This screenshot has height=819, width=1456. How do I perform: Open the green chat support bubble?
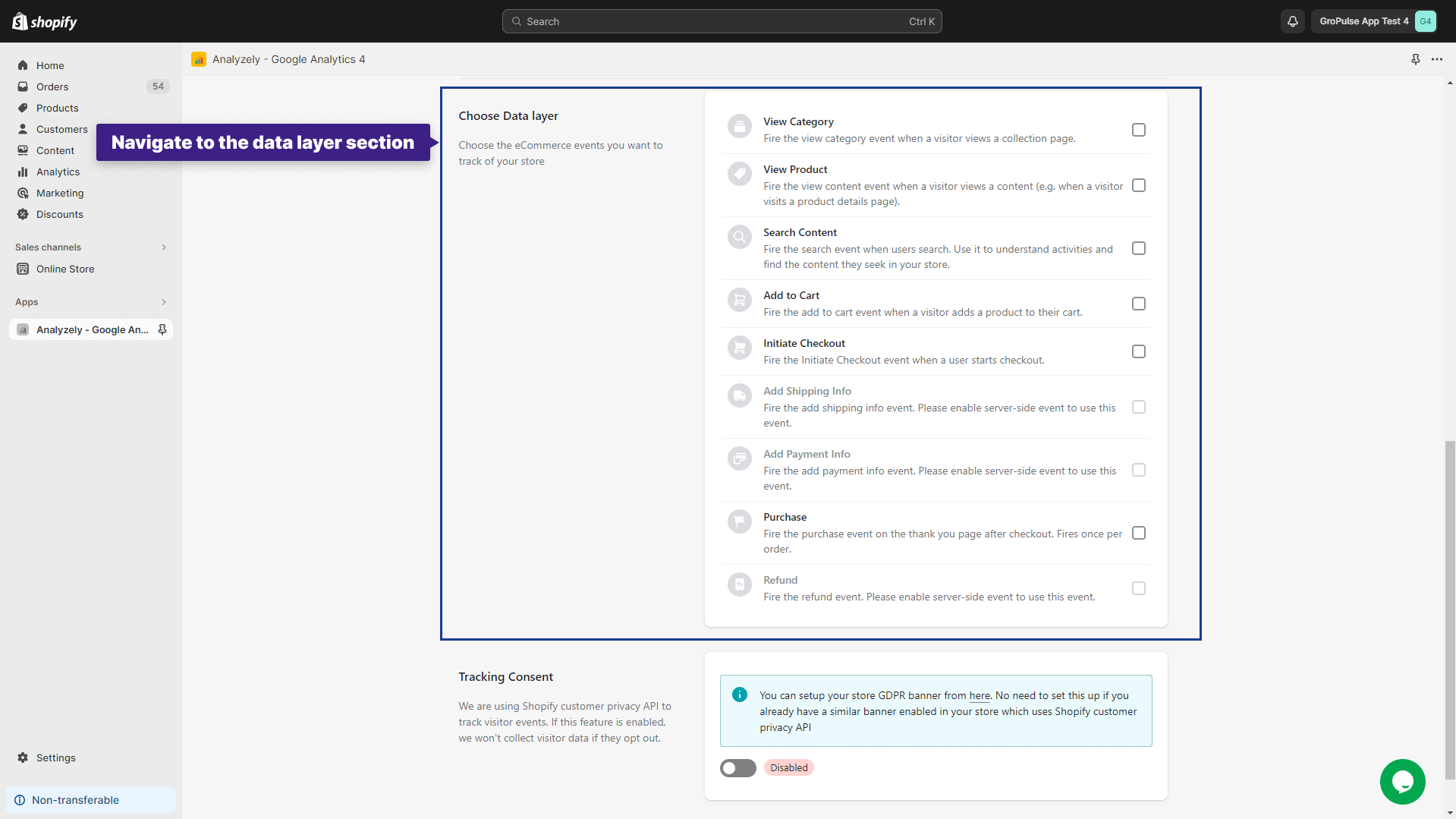point(1402,781)
